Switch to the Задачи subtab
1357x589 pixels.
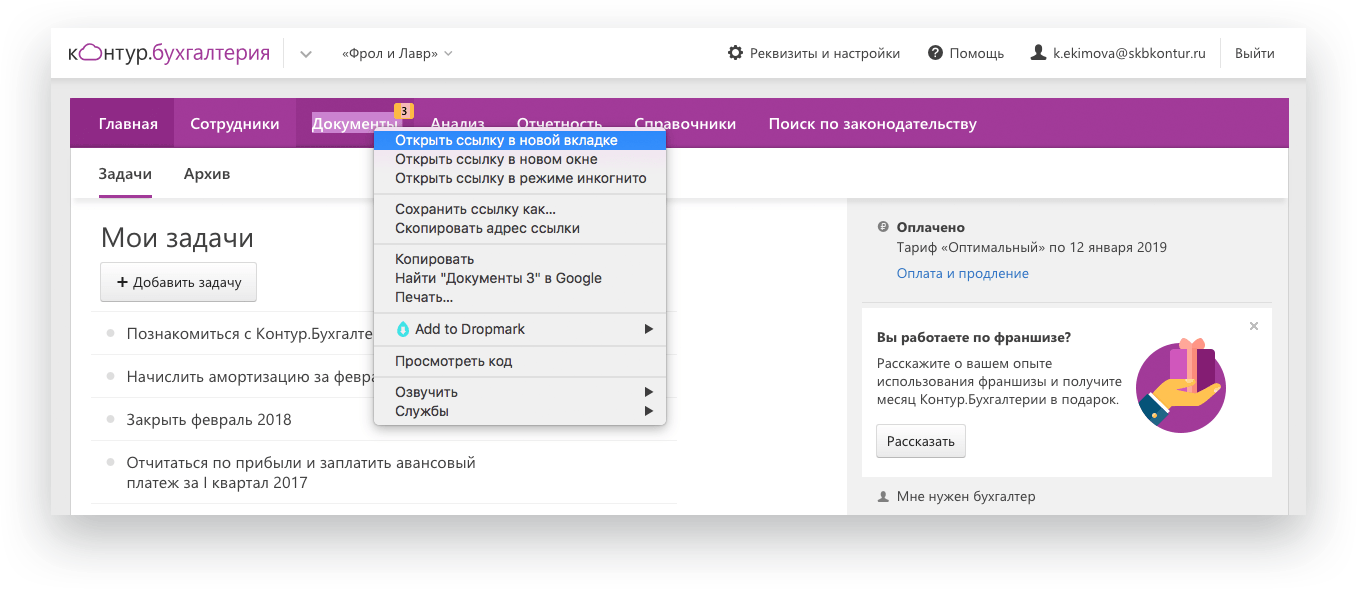(x=125, y=174)
